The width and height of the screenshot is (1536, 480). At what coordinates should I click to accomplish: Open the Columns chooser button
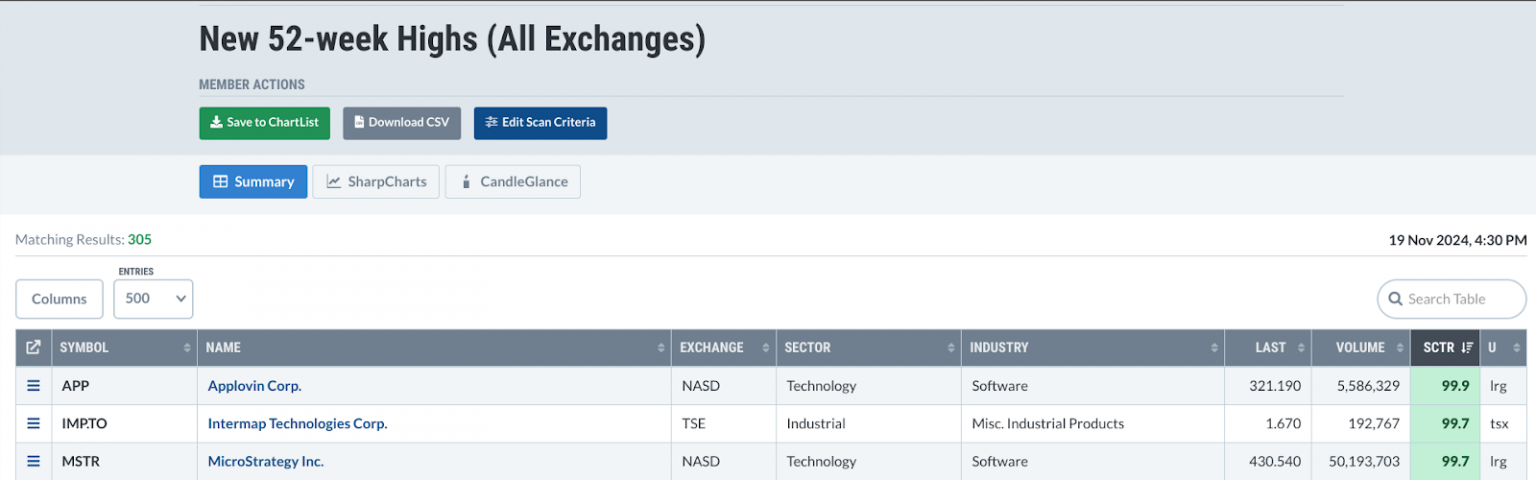pos(59,299)
